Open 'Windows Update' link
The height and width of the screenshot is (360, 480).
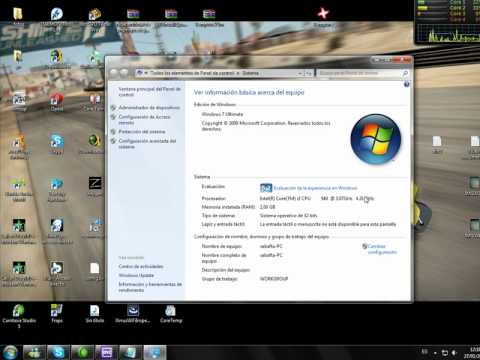tap(136, 275)
